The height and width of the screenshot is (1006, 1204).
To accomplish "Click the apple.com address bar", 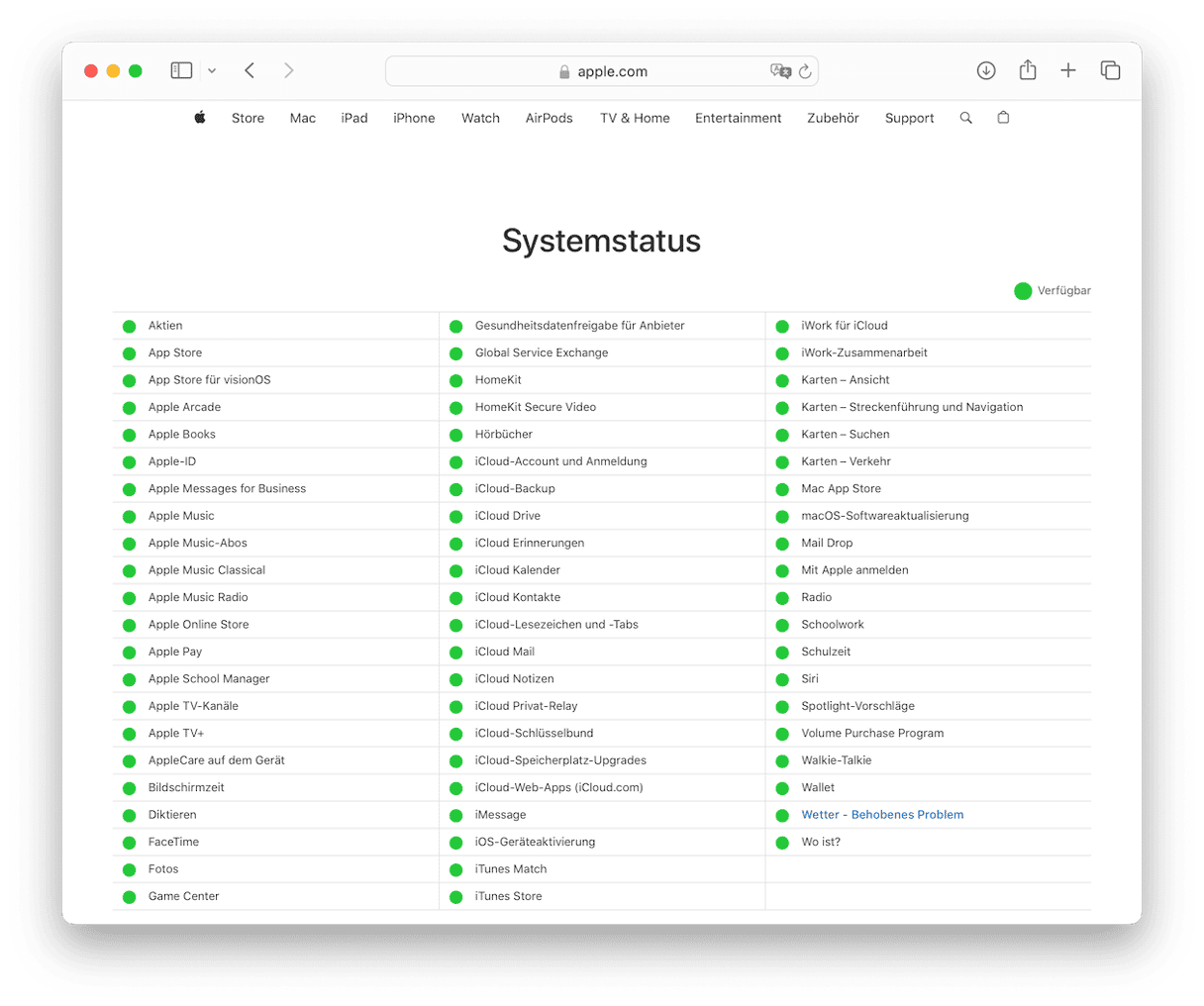I will pyautogui.click(x=602, y=71).
